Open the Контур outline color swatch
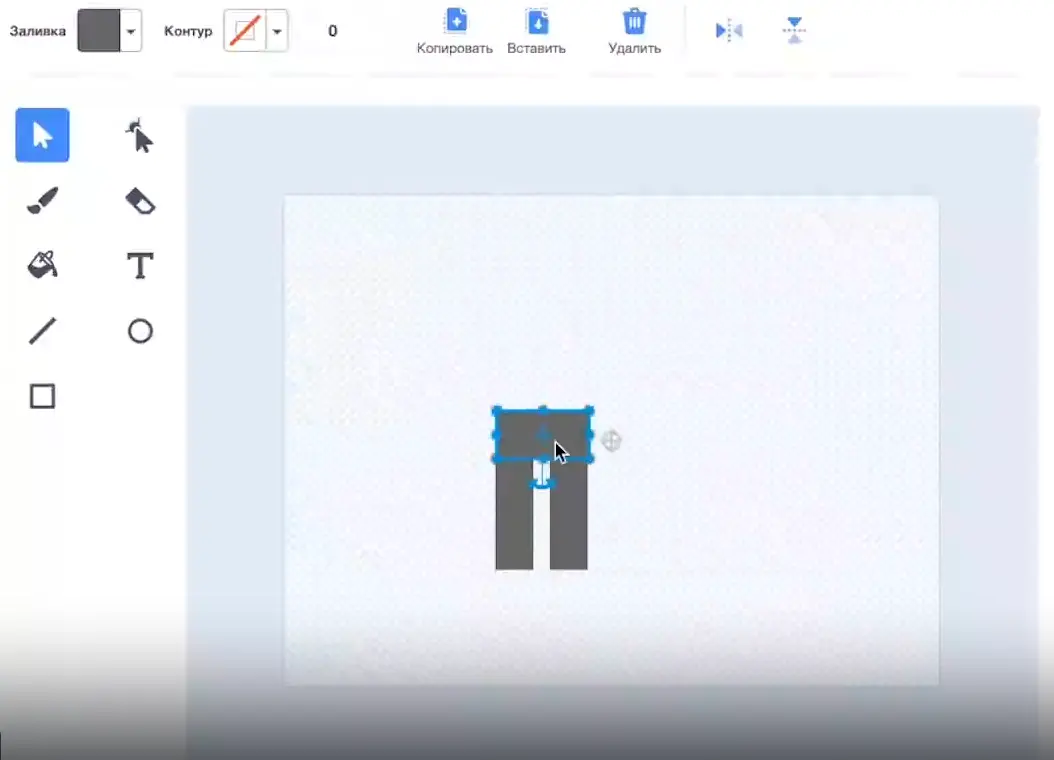Viewport: 1054px width, 760px height. coord(245,30)
